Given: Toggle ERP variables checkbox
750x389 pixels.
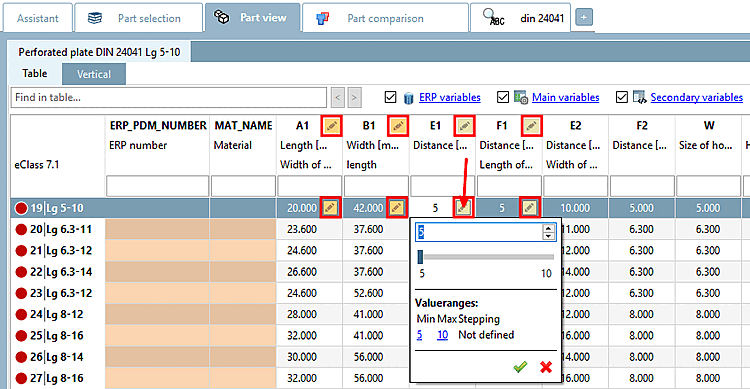Looking at the screenshot, I should coord(390,97).
